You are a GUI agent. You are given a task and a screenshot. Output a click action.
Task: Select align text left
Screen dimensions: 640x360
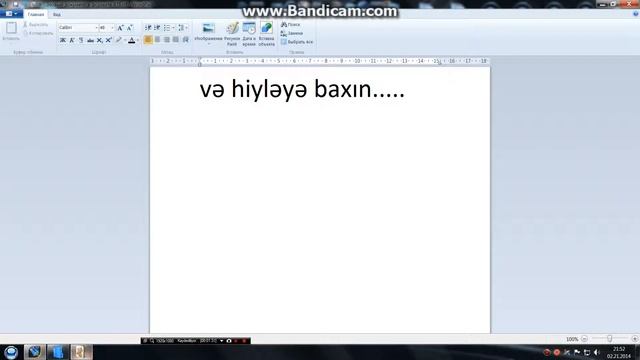click(148, 40)
